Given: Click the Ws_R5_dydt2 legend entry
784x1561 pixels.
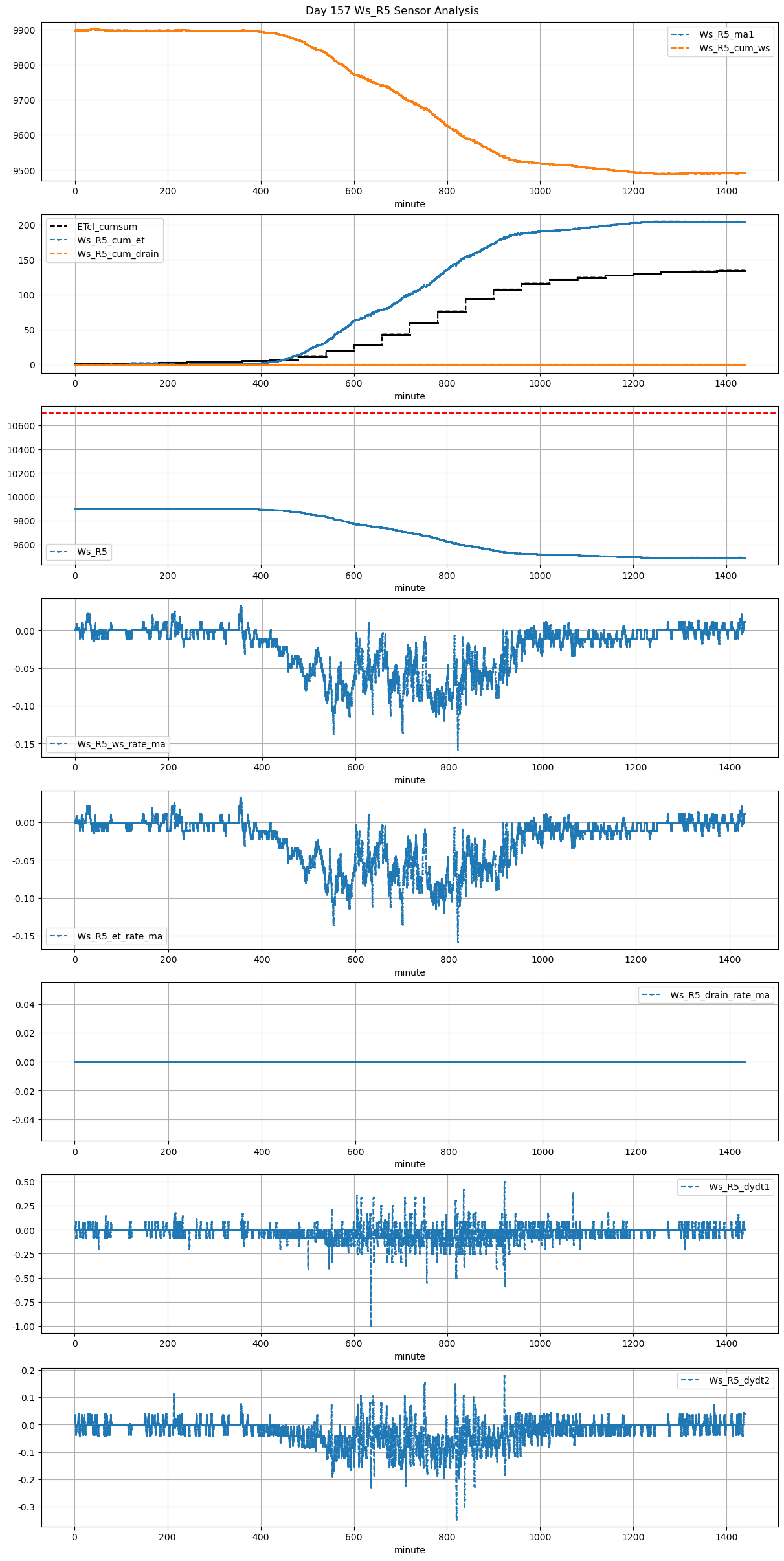Looking at the screenshot, I should (739, 1380).
